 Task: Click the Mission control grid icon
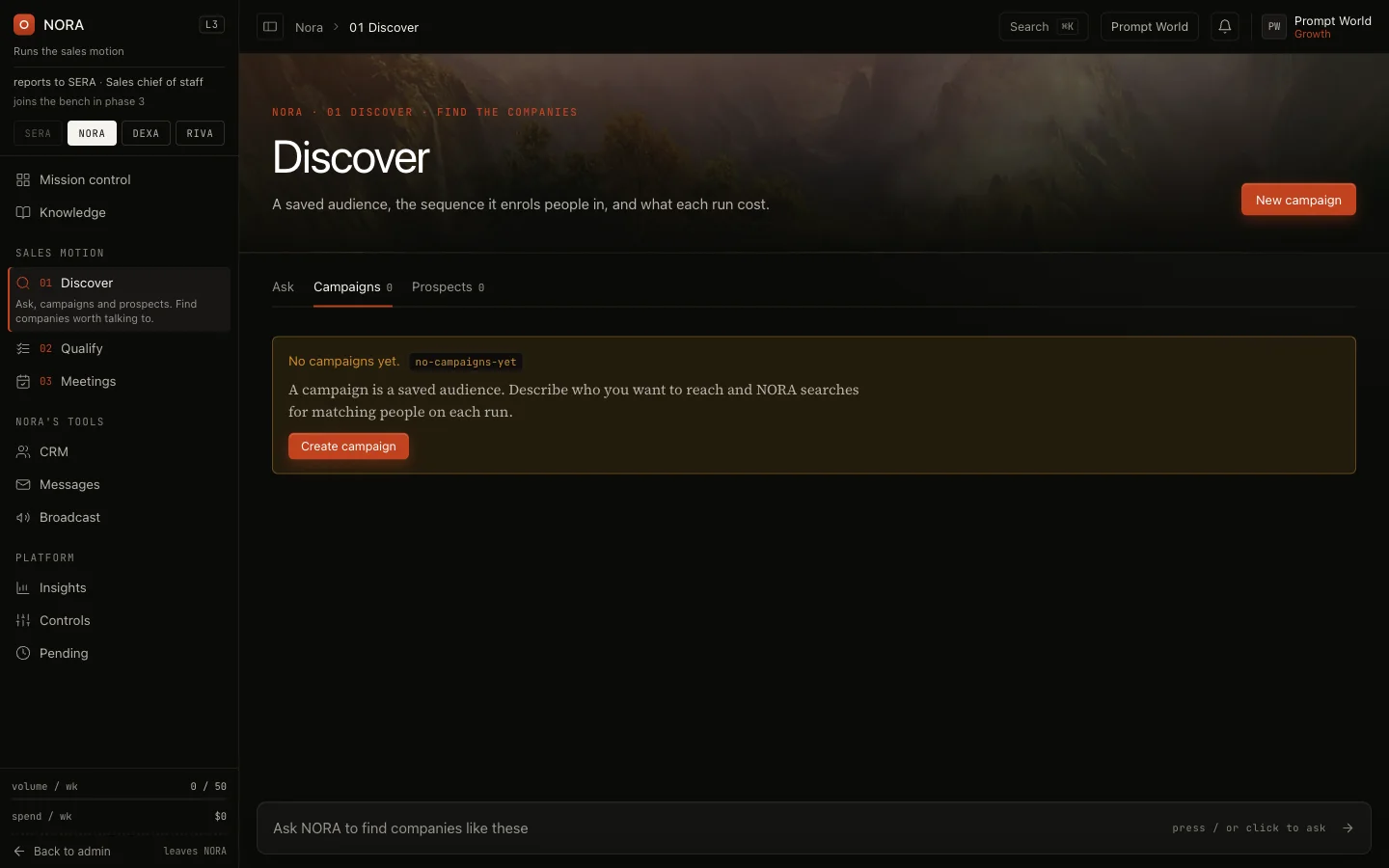(x=23, y=179)
